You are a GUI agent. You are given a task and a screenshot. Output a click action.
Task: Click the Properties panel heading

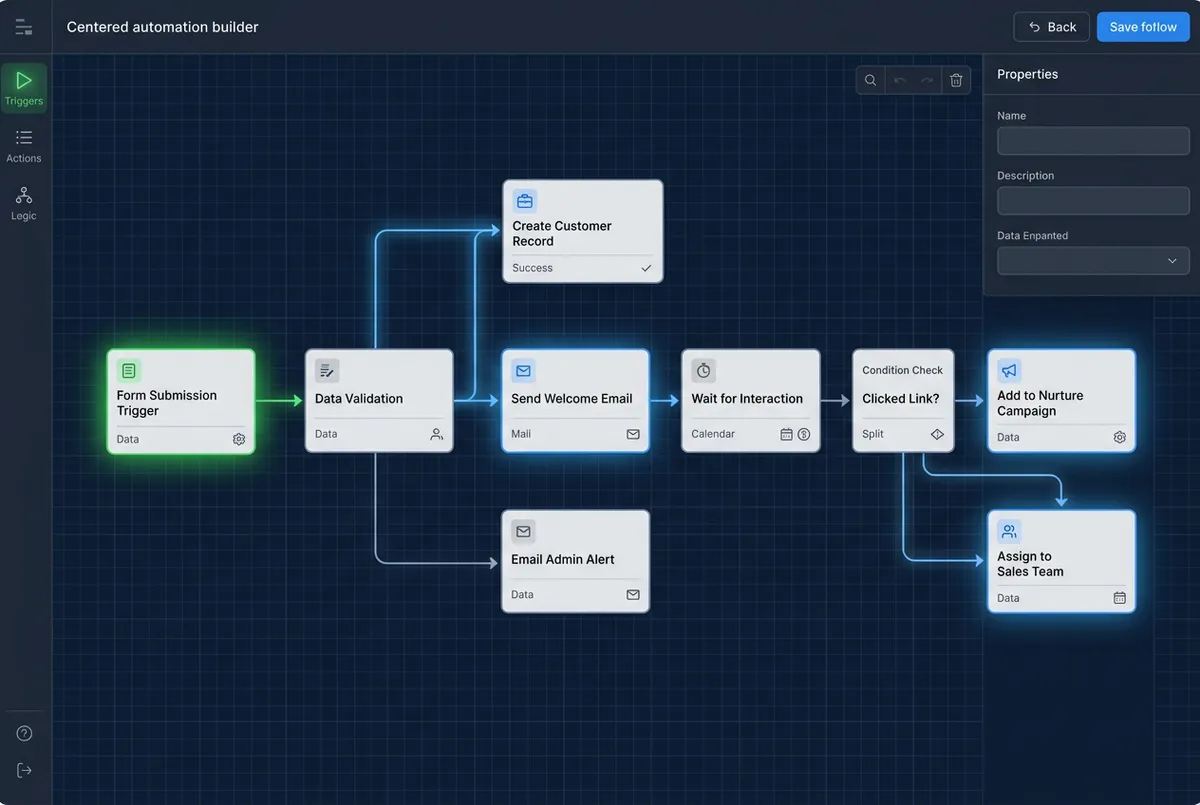[x=1027, y=74]
